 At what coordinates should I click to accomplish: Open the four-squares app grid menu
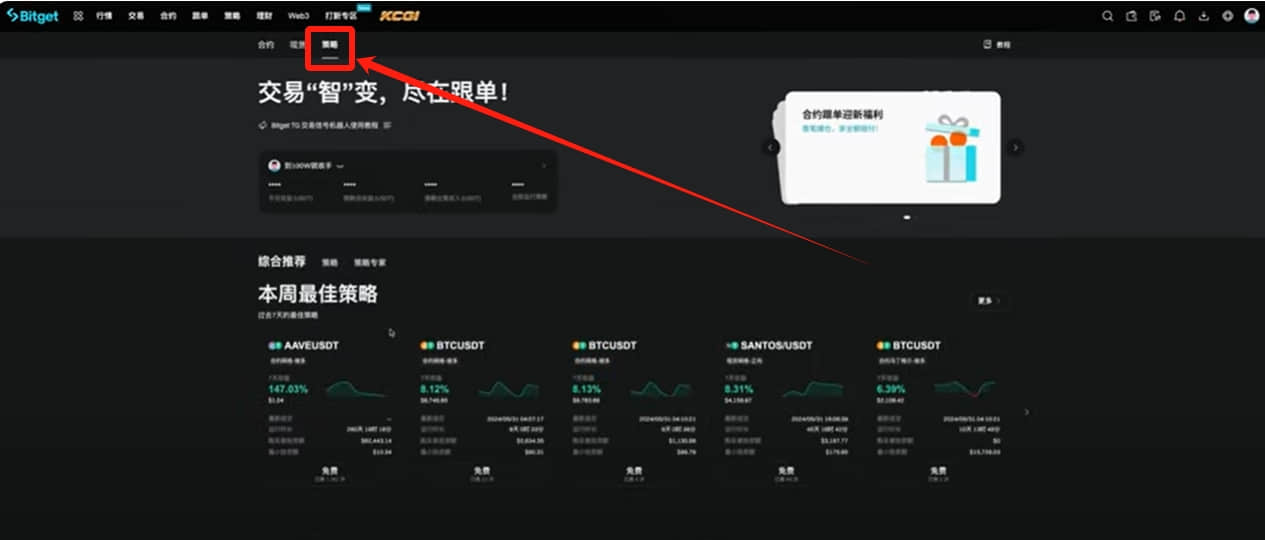(78, 16)
